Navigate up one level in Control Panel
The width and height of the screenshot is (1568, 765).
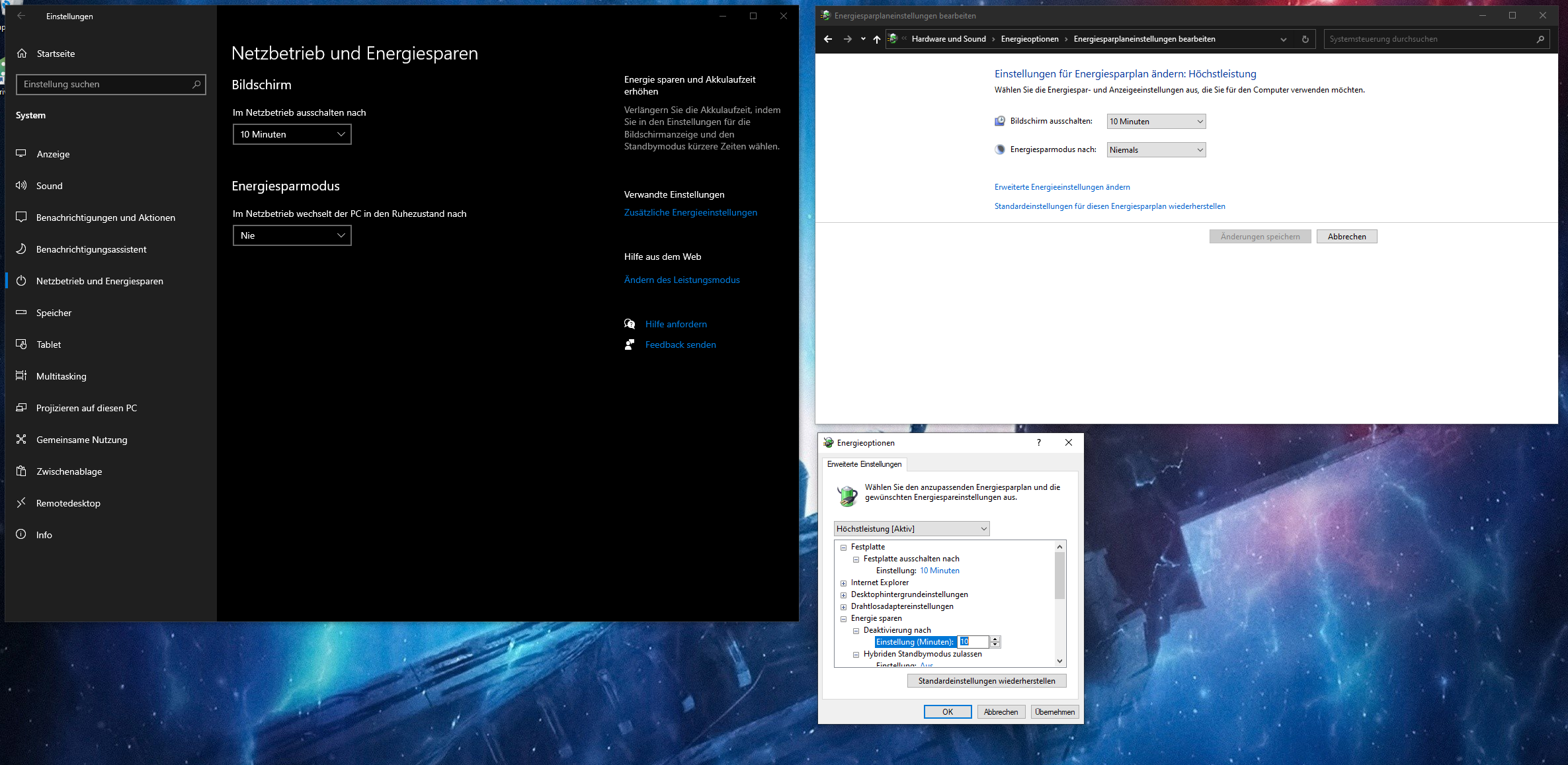876,39
